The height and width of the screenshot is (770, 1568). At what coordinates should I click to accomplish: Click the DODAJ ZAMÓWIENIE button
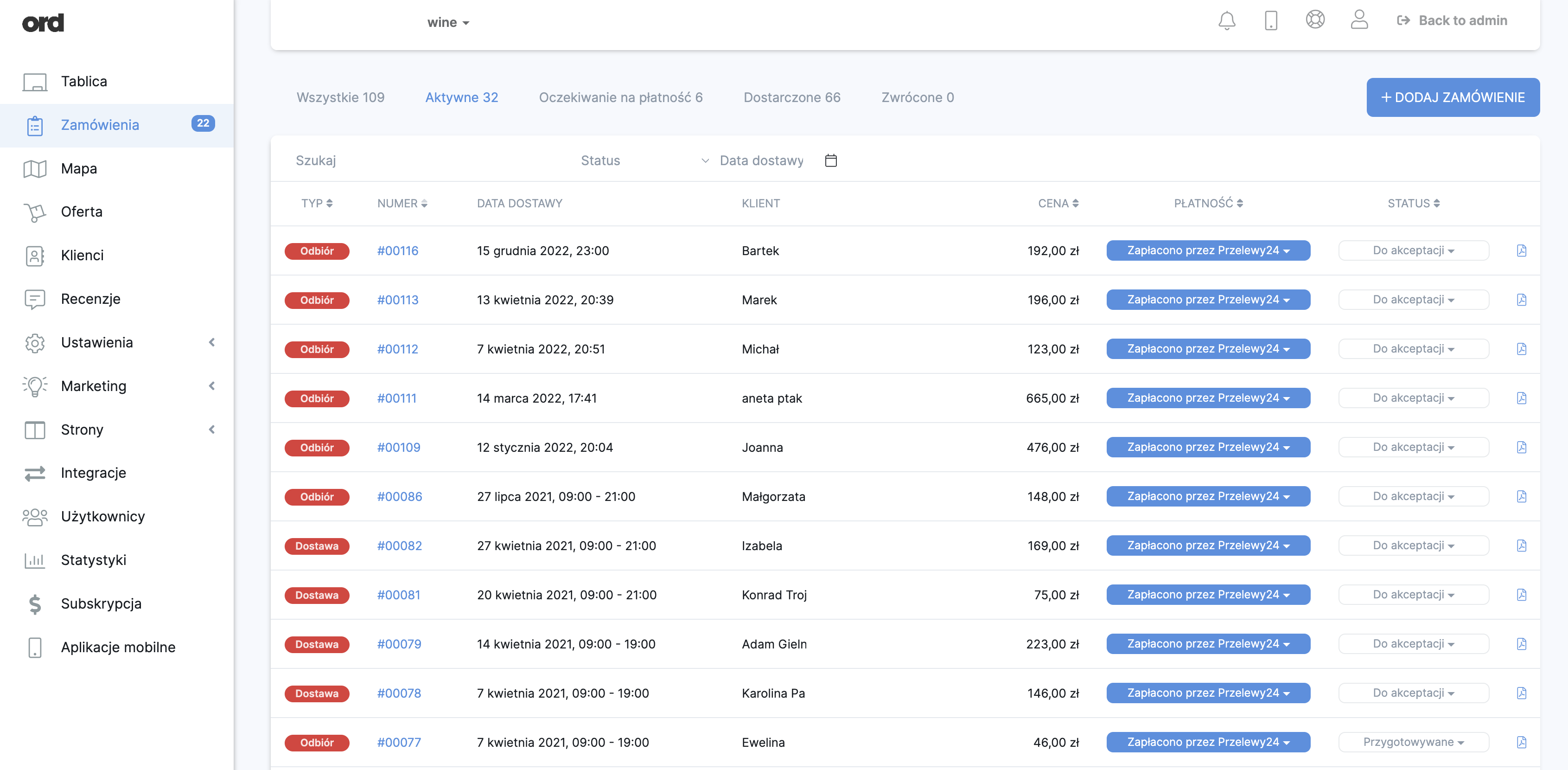[x=1453, y=97]
